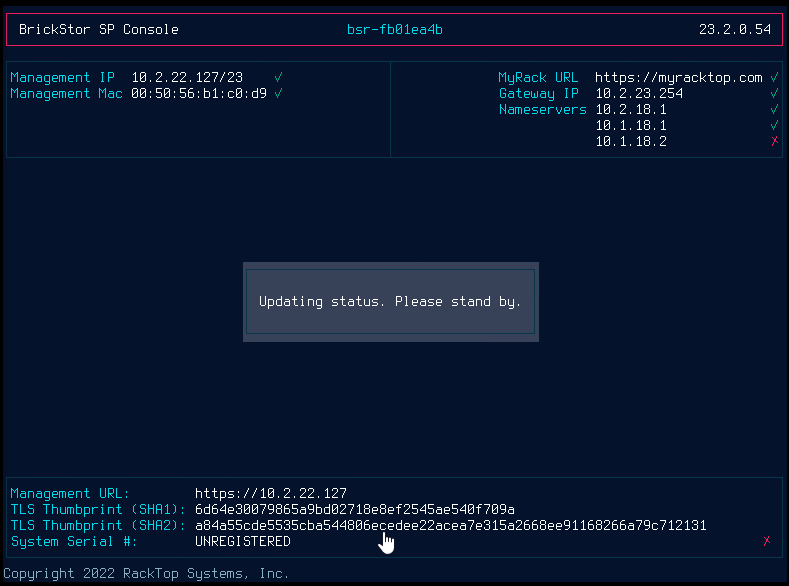Click the hostname bsr-fb01ea4b in header

[394, 29]
